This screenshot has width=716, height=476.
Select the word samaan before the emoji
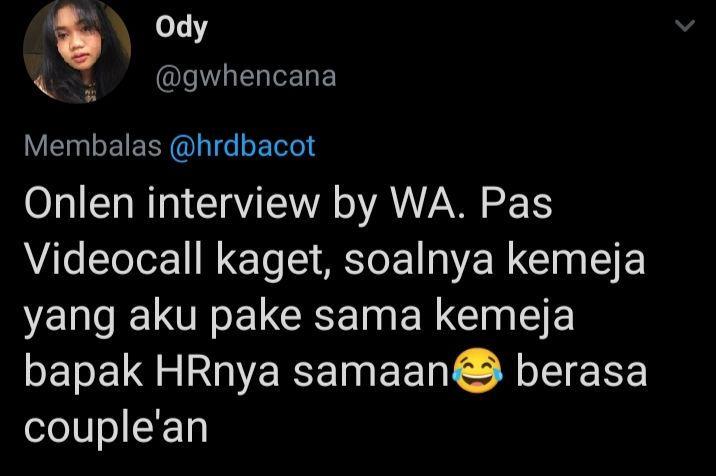pos(371,373)
